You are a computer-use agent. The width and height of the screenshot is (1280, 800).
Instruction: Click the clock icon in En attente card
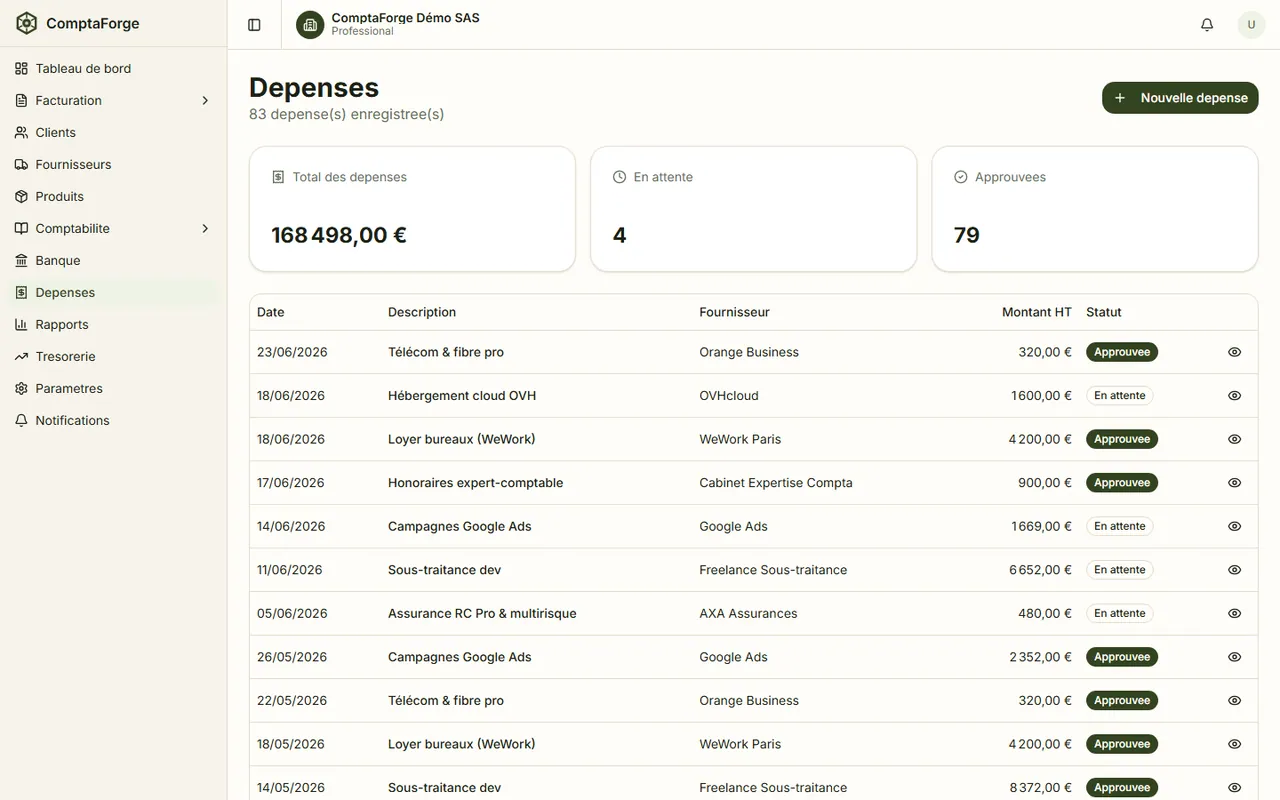click(619, 177)
